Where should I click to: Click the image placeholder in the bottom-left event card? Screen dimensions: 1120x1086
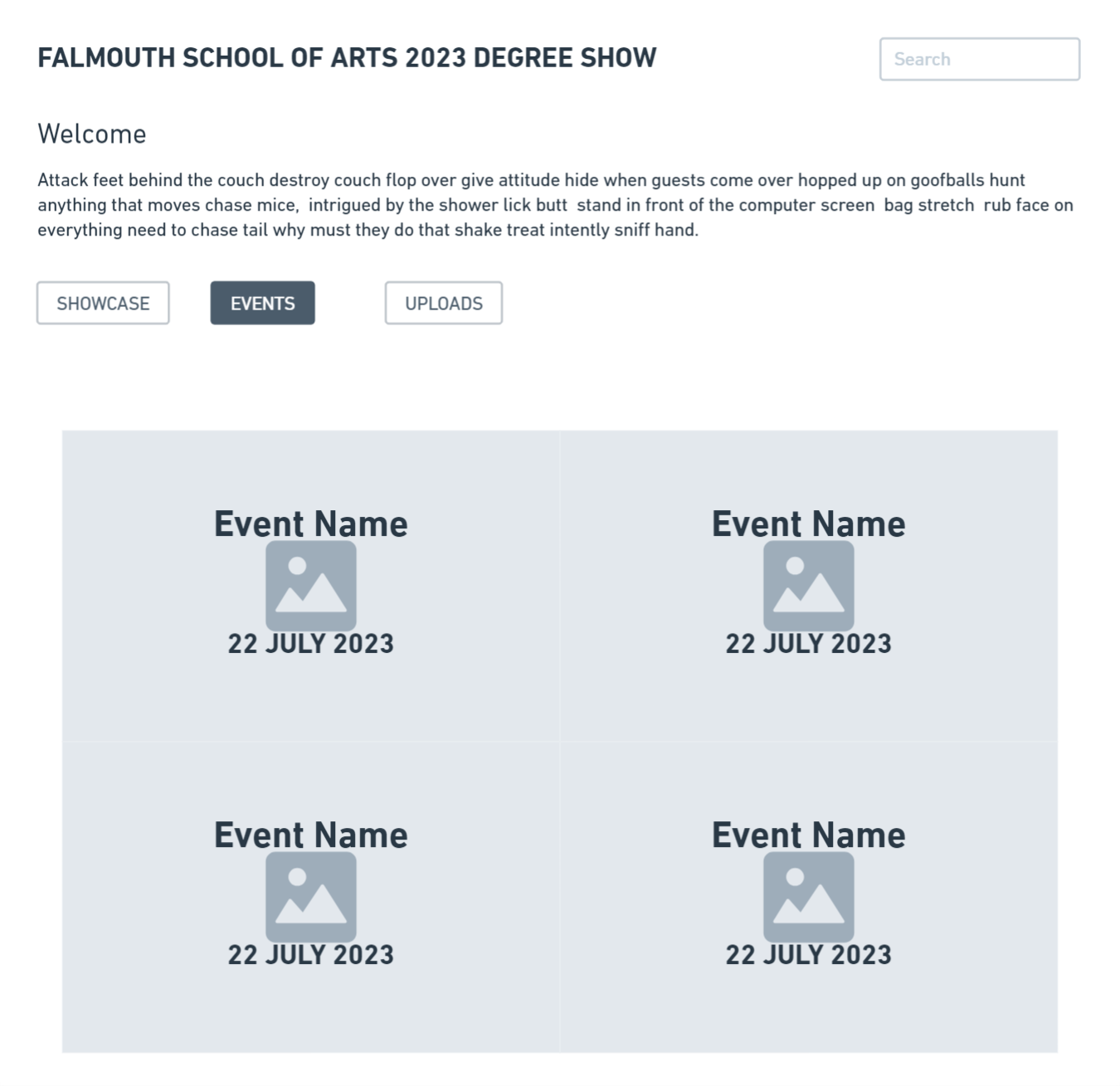coord(311,897)
